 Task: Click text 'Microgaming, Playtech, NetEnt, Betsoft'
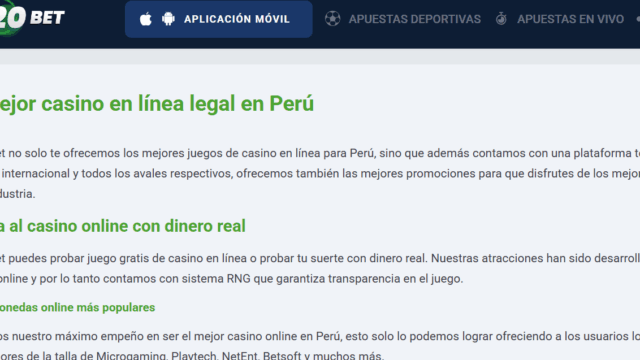198,355
